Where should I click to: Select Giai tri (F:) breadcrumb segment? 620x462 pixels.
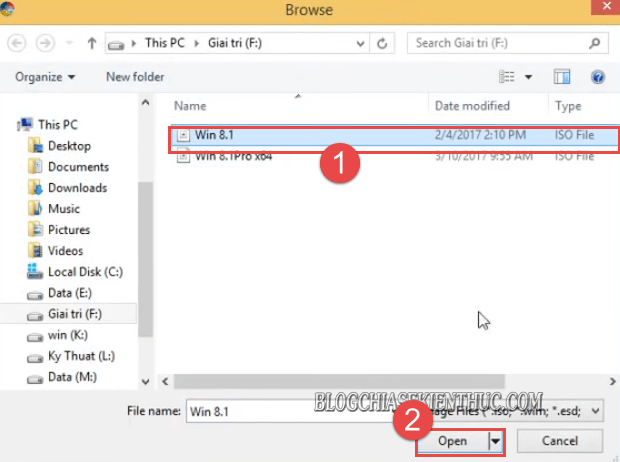[x=235, y=43]
